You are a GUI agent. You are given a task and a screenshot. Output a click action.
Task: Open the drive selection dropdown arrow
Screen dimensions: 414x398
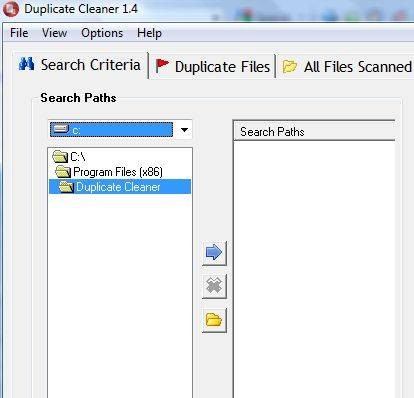tap(184, 130)
